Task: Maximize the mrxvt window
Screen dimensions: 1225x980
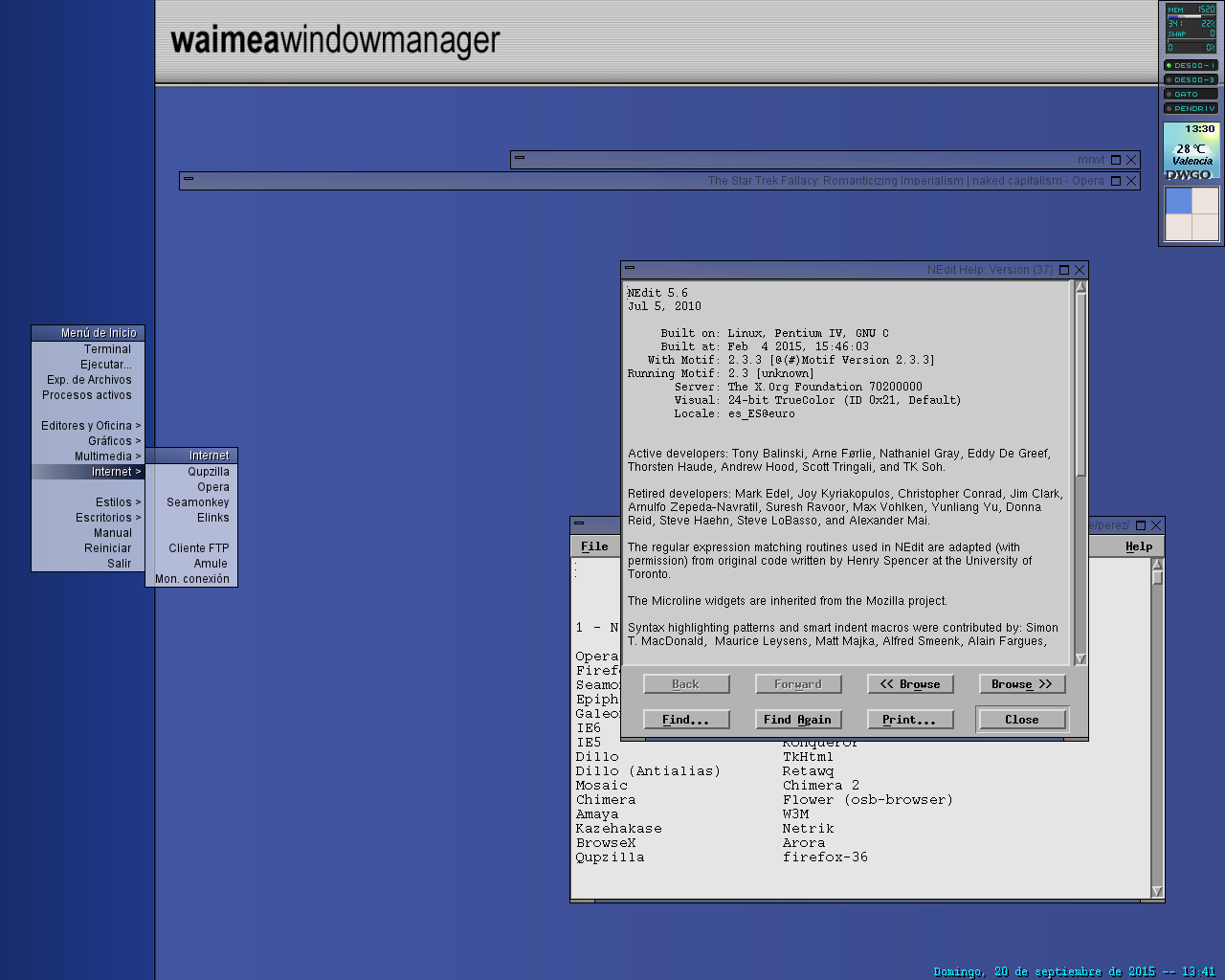Action: point(1116,160)
